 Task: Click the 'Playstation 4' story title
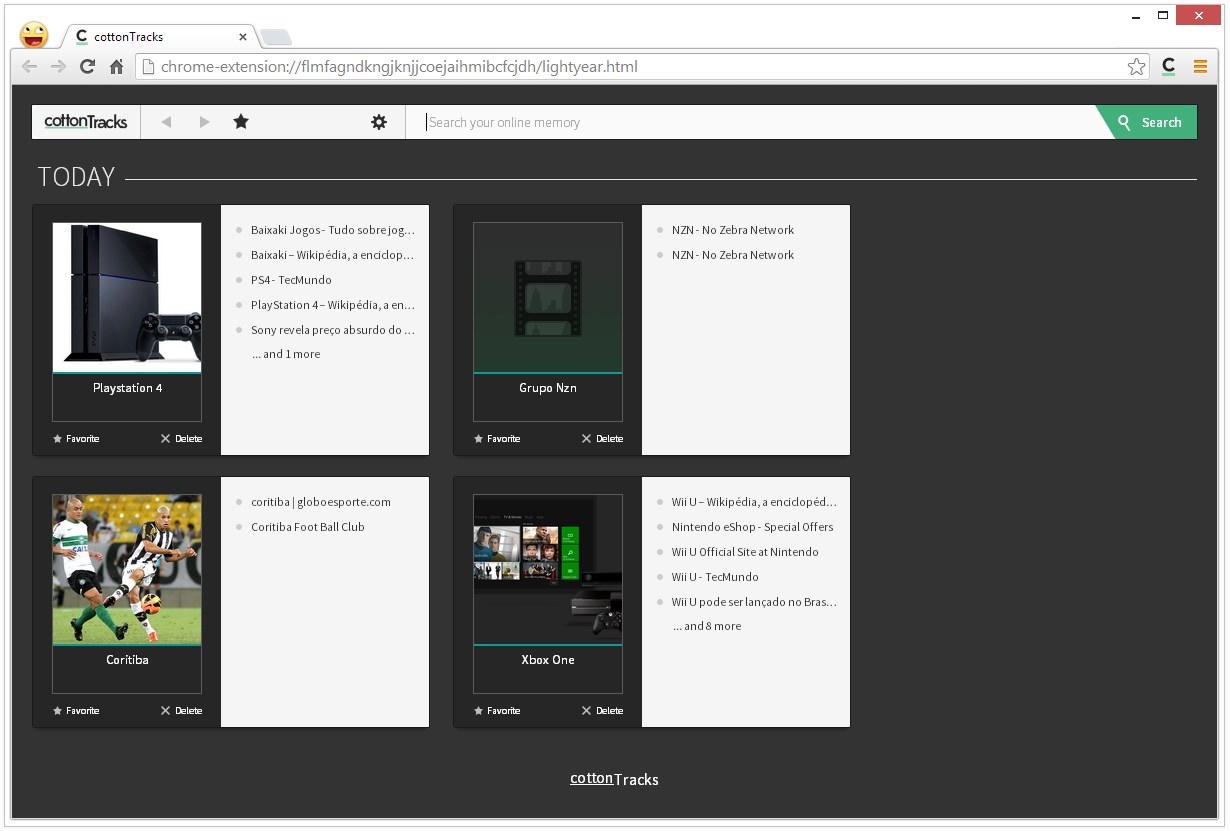tap(127, 388)
